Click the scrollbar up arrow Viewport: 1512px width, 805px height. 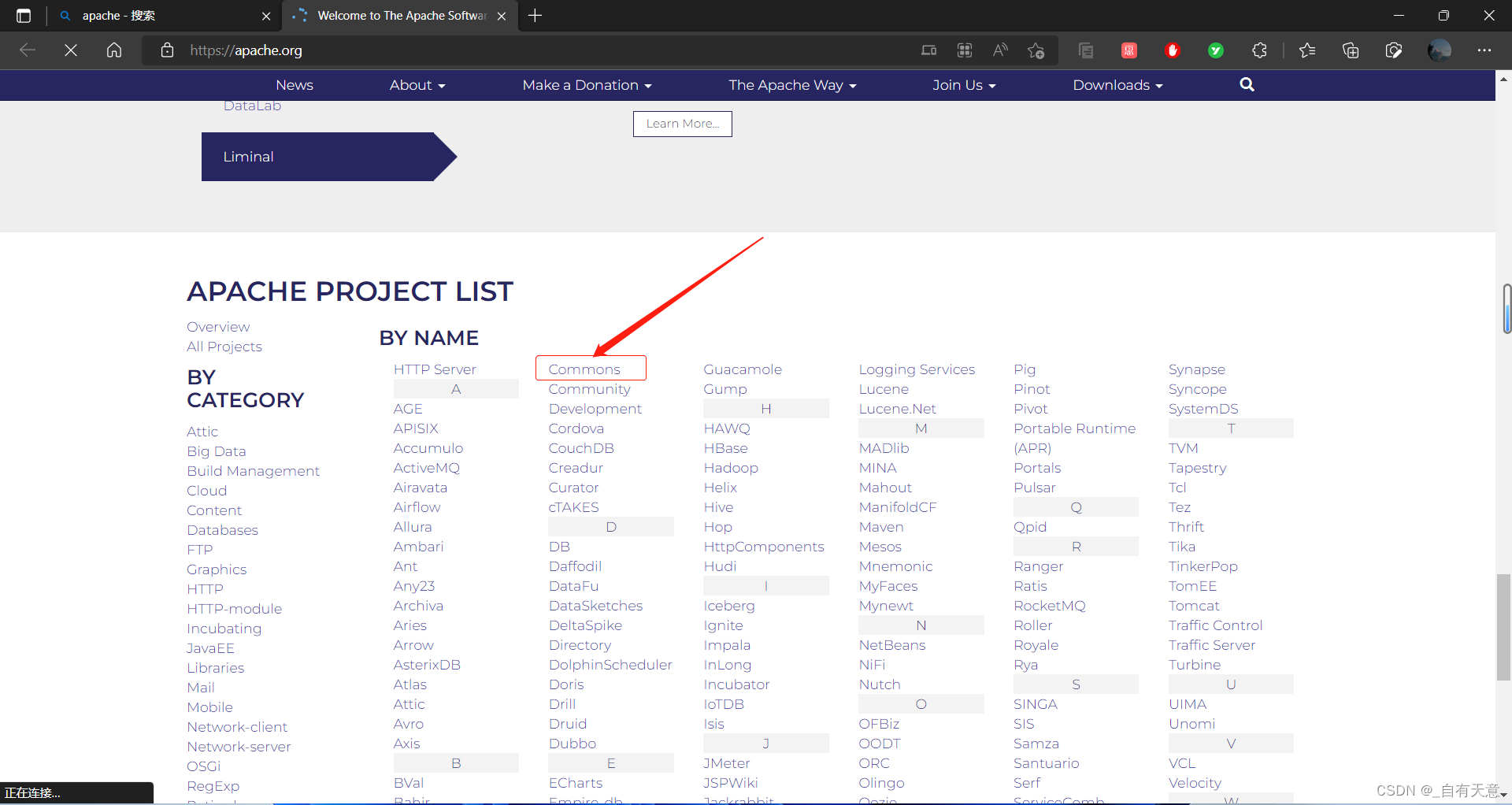1503,79
